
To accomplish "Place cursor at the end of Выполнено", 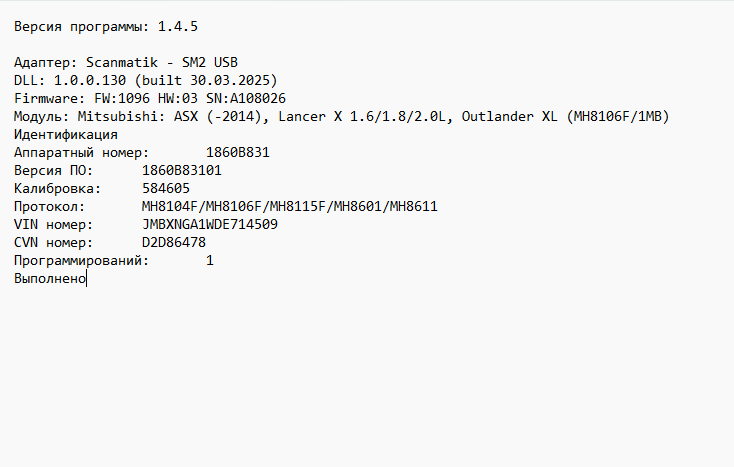I will (x=87, y=278).
